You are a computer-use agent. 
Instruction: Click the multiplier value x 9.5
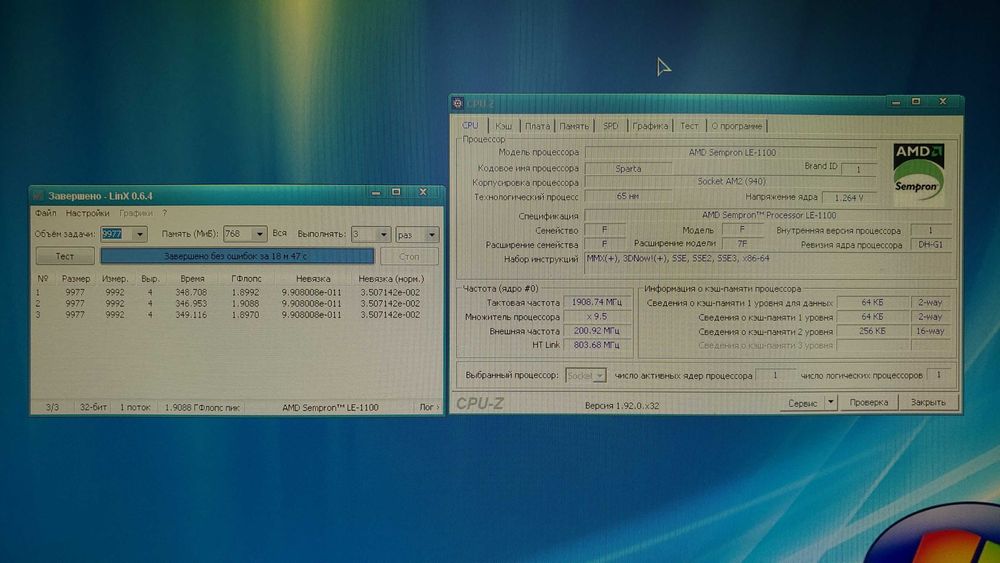596,316
